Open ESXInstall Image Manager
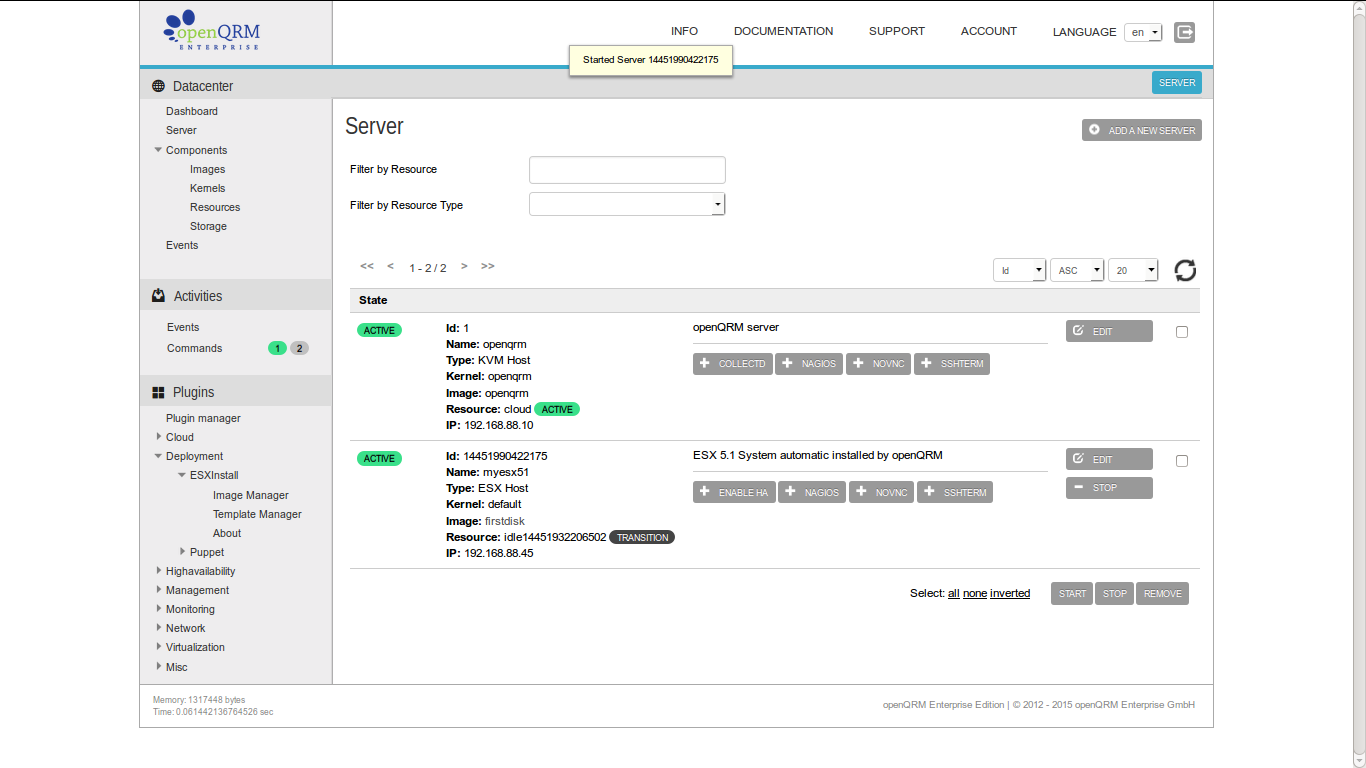 pyautogui.click(x=251, y=495)
